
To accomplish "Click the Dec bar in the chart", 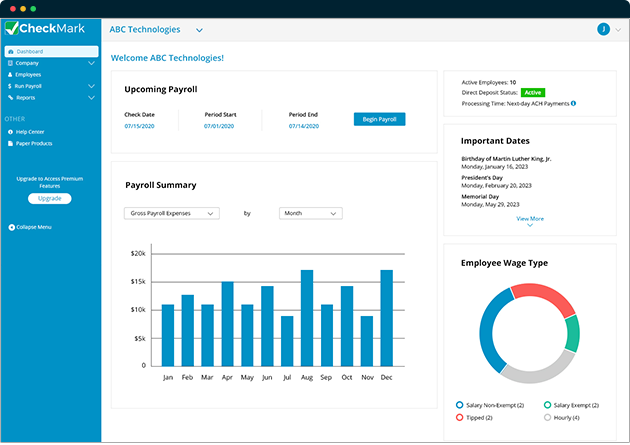I will [387, 318].
